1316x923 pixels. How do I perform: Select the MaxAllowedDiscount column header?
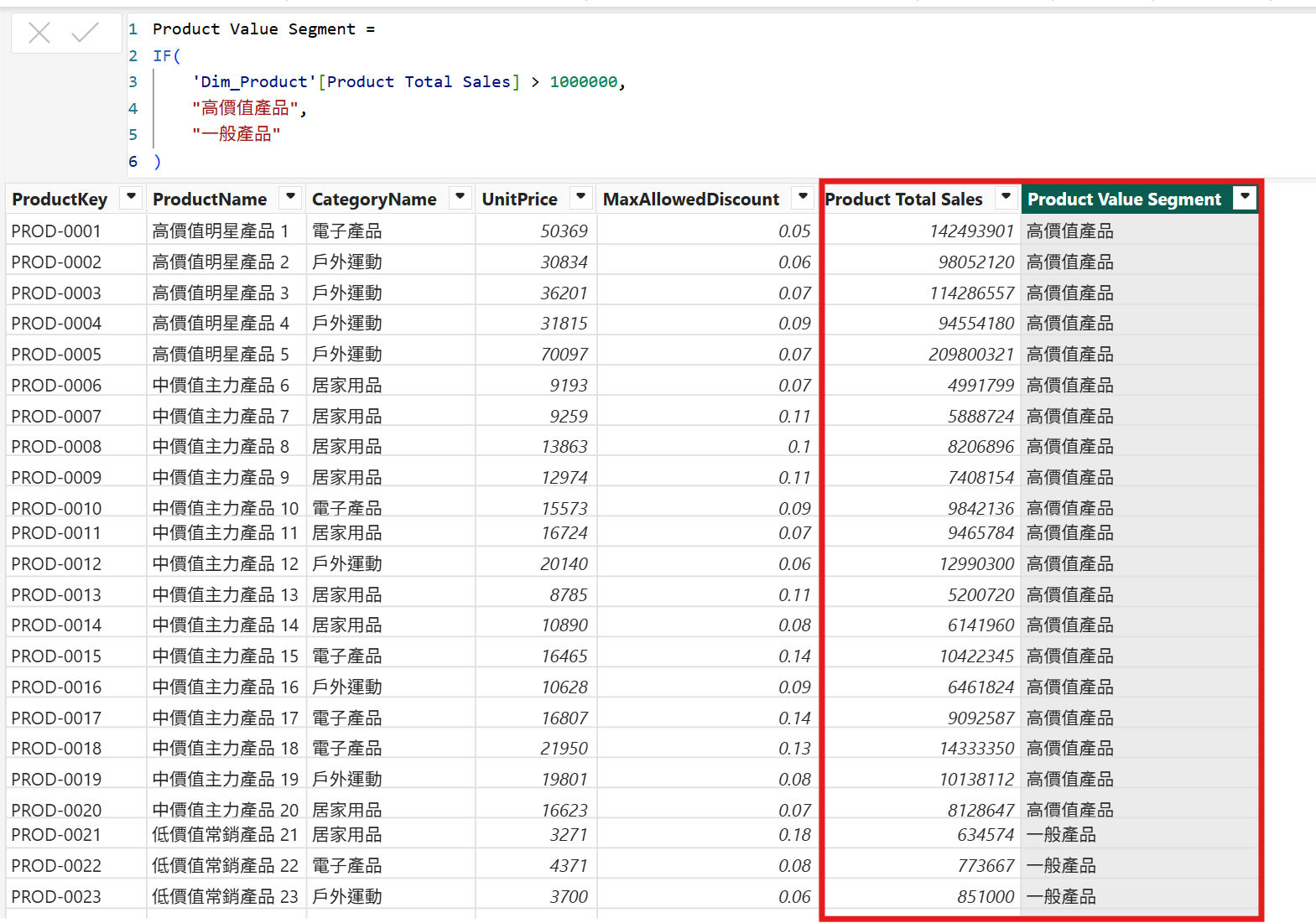(691, 200)
